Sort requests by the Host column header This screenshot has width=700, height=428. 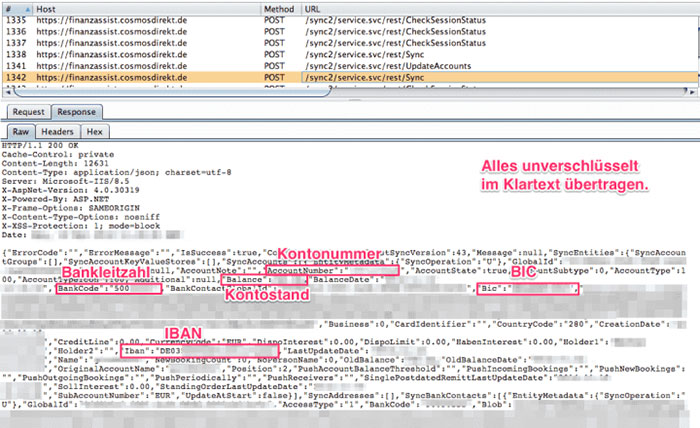[146, 9]
